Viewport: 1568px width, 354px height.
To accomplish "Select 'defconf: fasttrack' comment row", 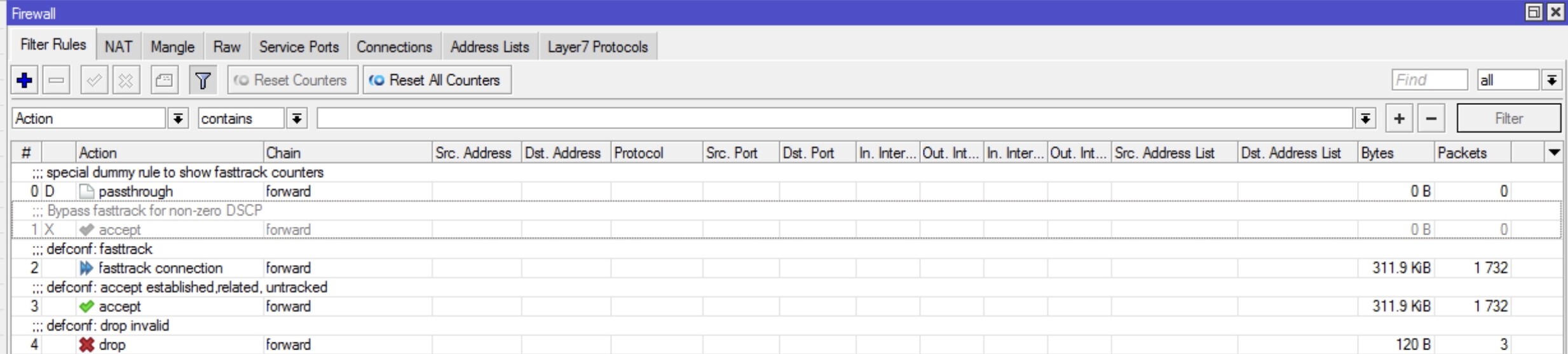I will (x=99, y=249).
